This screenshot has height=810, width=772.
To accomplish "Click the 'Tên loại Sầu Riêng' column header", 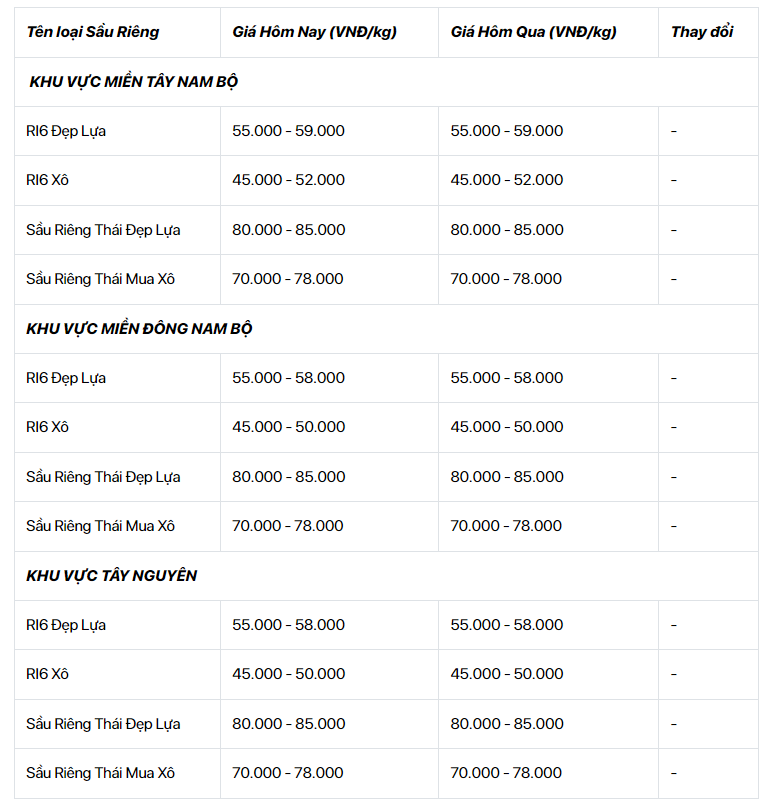I will (x=92, y=32).
